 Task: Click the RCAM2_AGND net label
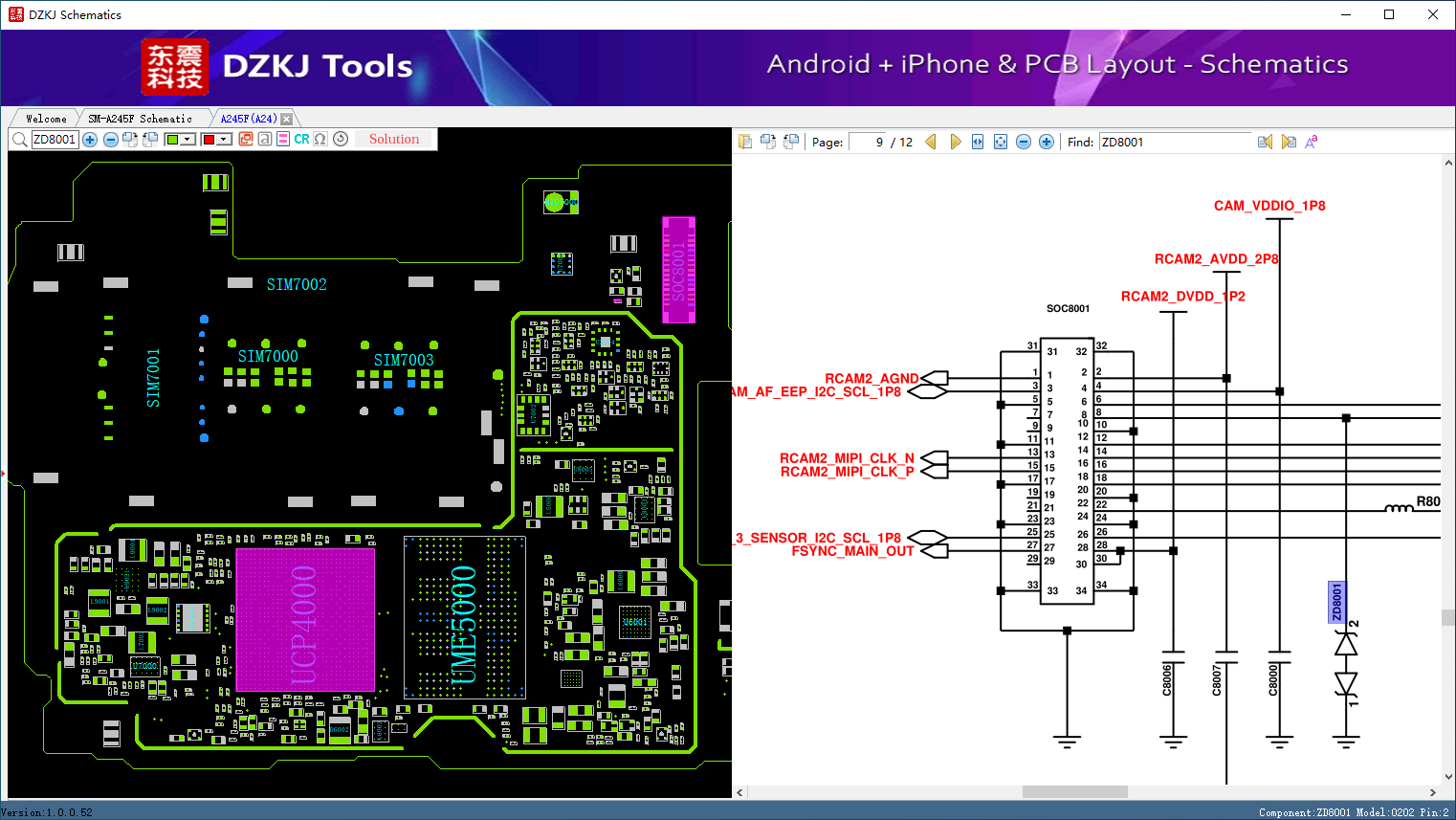pos(871,379)
